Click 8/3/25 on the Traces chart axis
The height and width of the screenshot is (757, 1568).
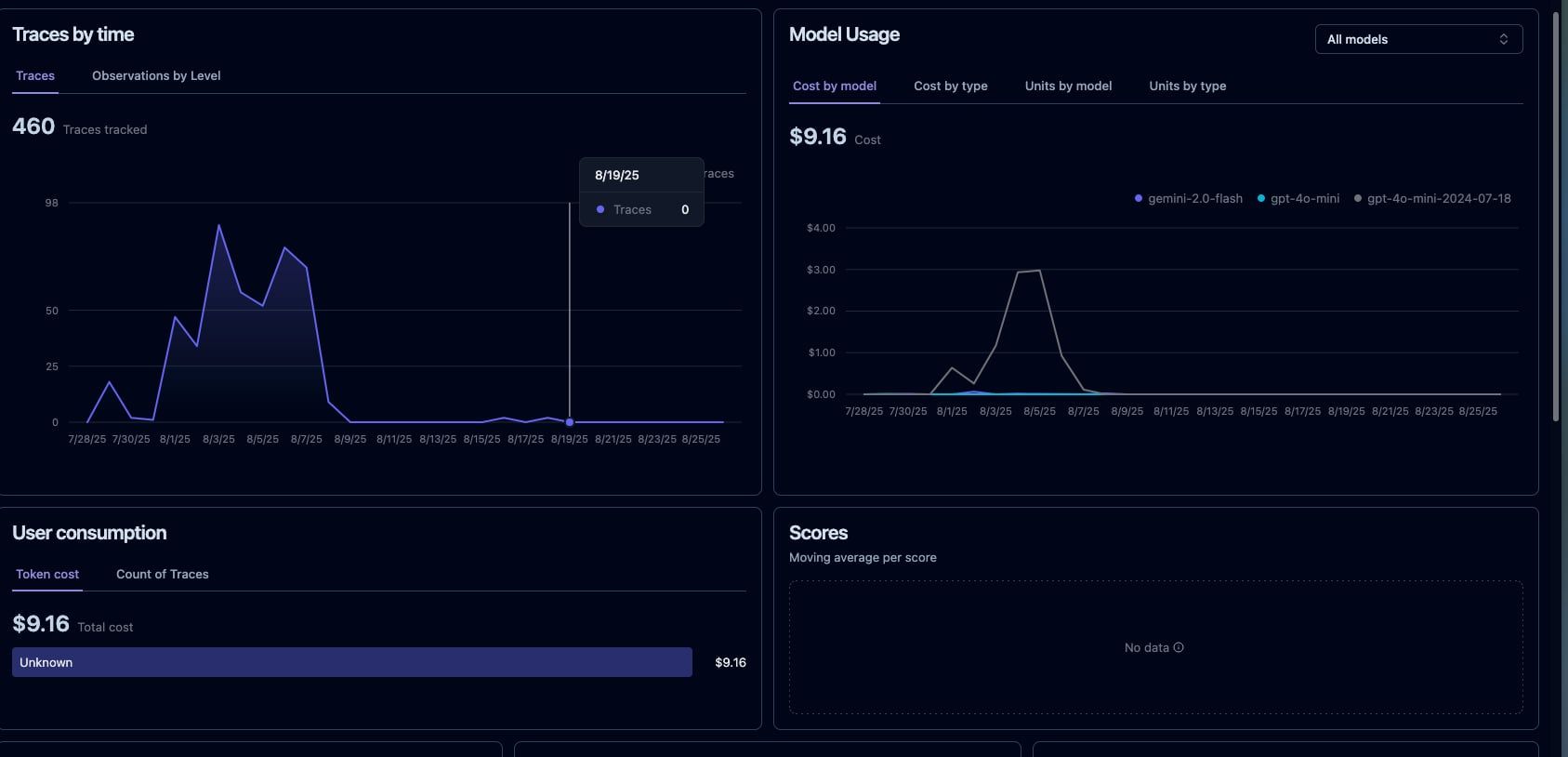click(x=218, y=439)
